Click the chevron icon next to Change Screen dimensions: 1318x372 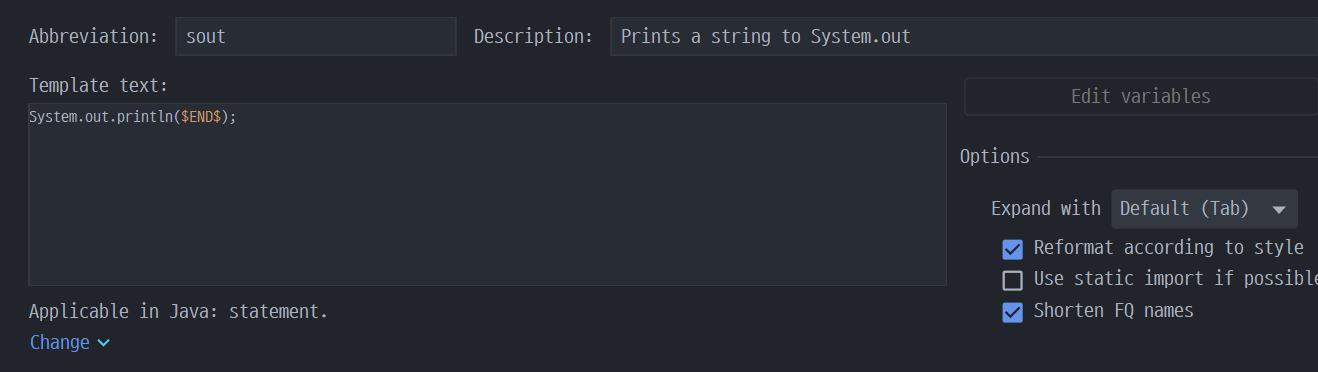[x=103, y=343]
